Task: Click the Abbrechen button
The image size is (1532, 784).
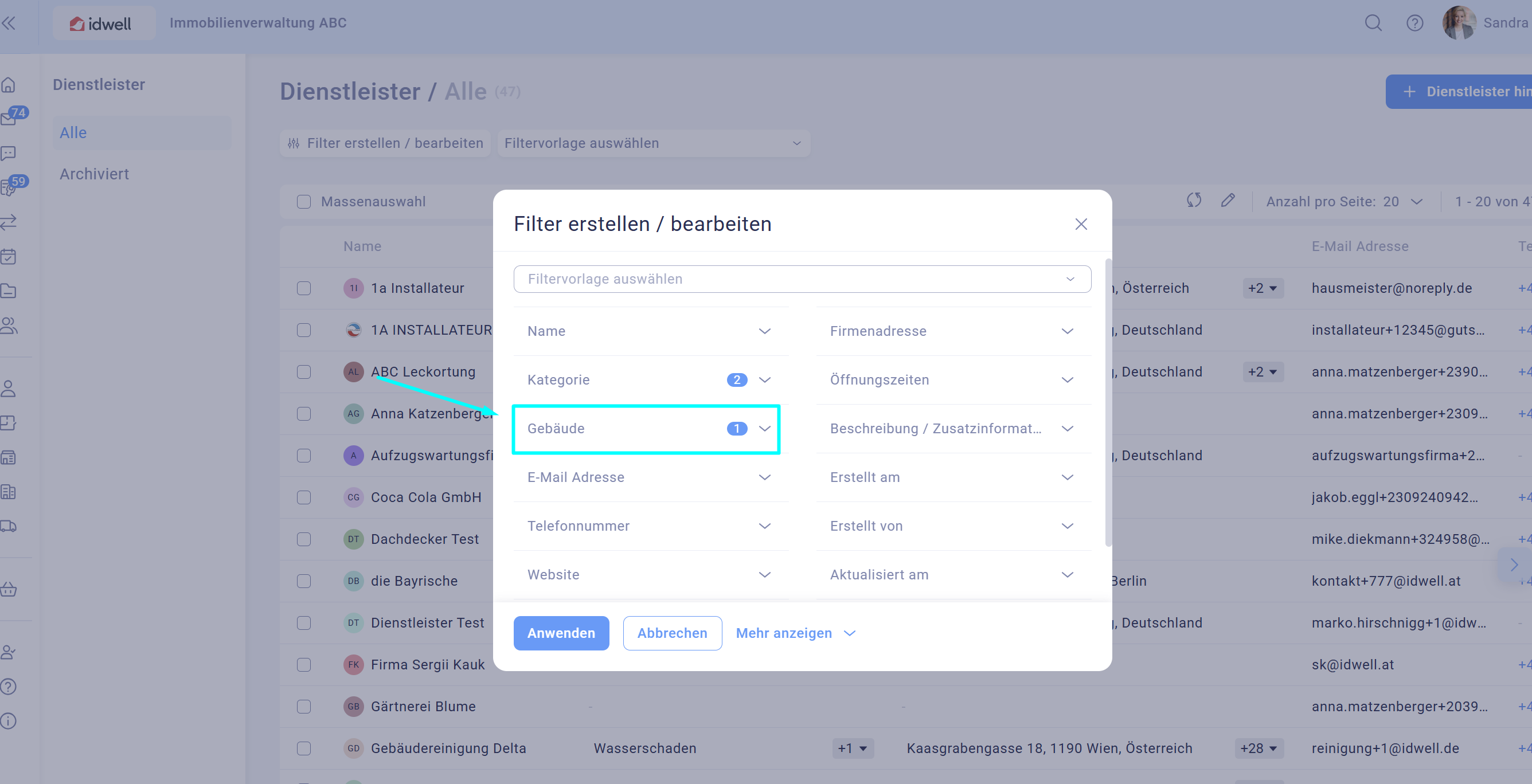Action: [x=672, y=633]
